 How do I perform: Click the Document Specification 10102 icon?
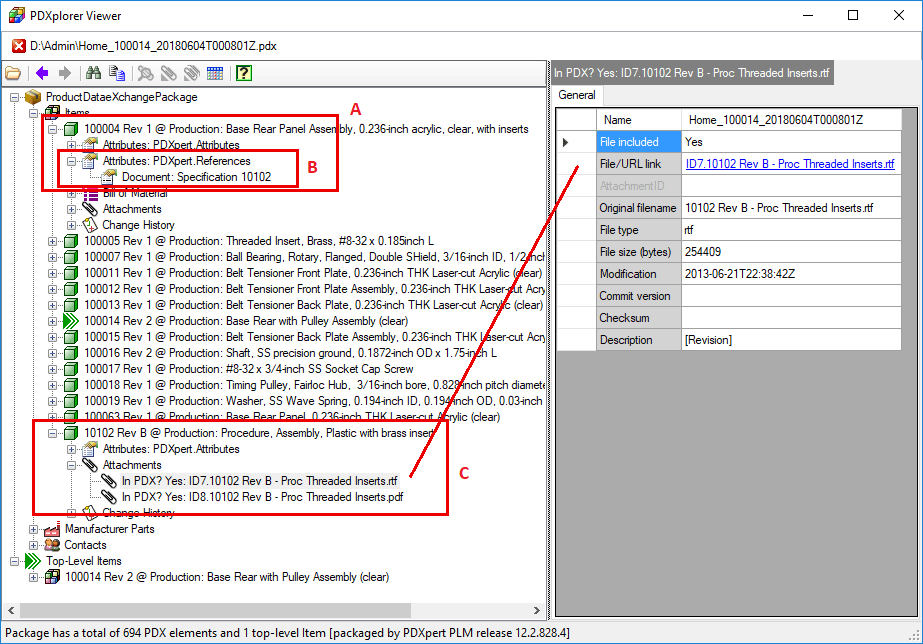(109, 177)
